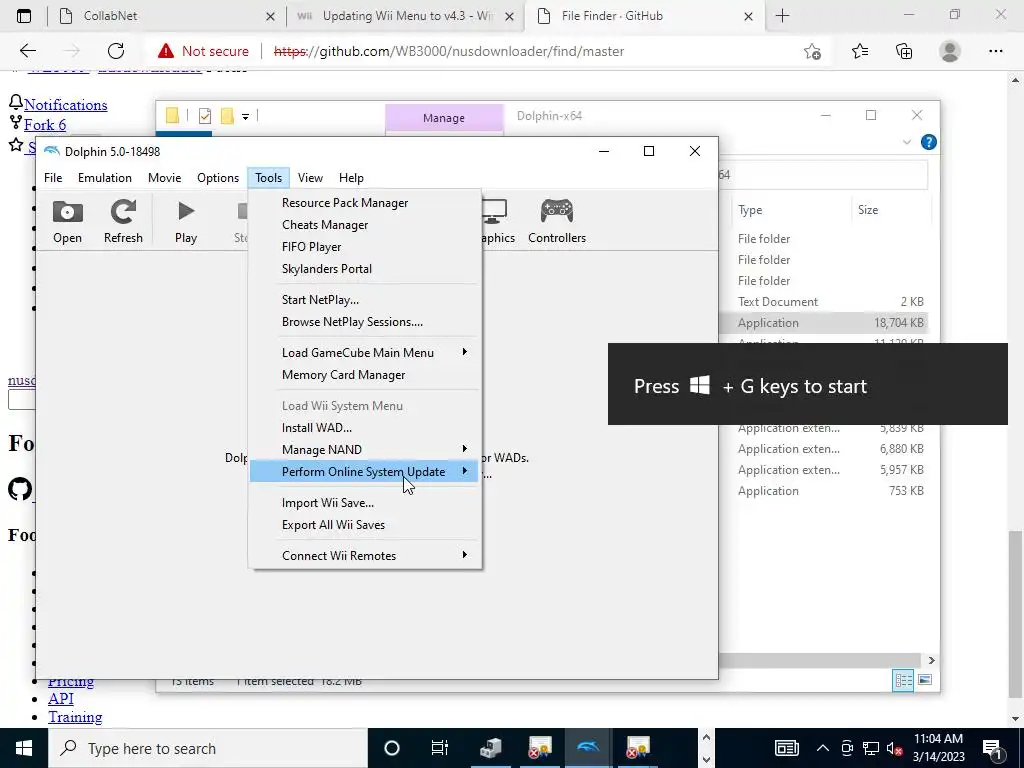Expand Manage NAND submenu arrow
The width and height of the screenshot is (1024, 768).
pyautogui.click(x=464, y=449)
